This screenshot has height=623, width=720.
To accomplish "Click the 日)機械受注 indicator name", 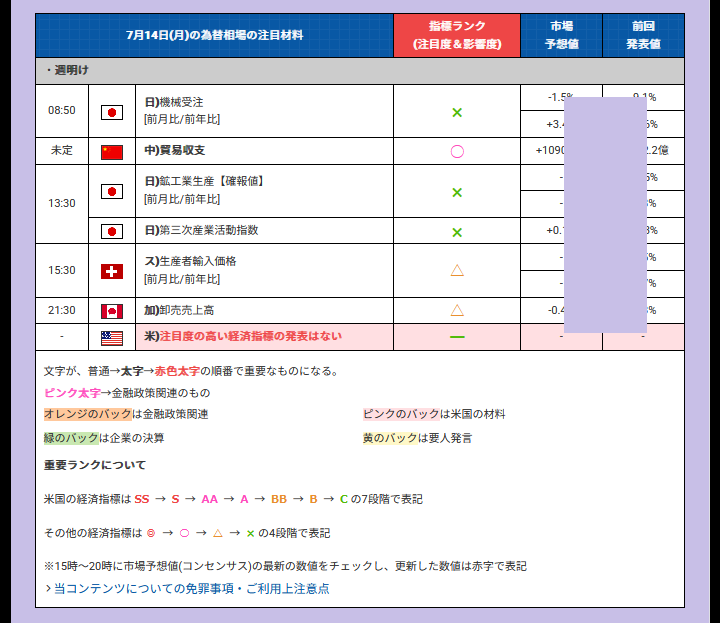I will pyautogui.click(x=174, y=102).
